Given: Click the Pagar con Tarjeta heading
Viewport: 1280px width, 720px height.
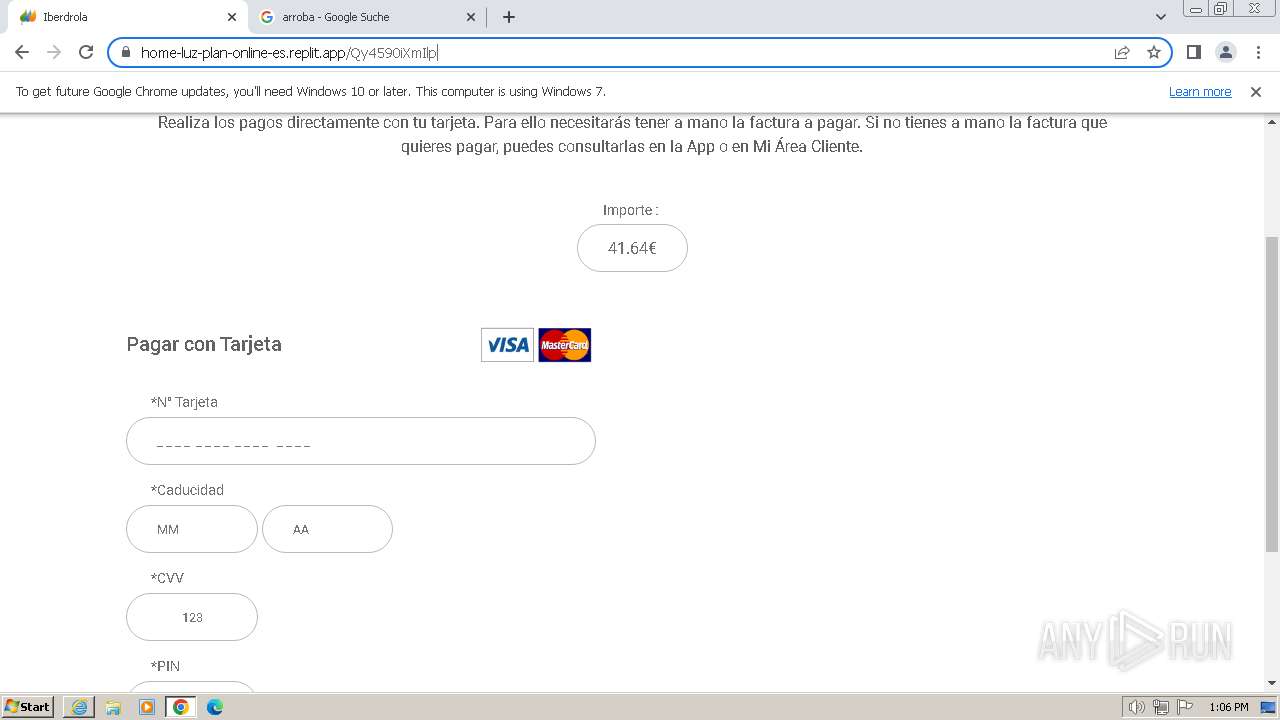Looking at the screenshot, I should (x=204, y=344).
